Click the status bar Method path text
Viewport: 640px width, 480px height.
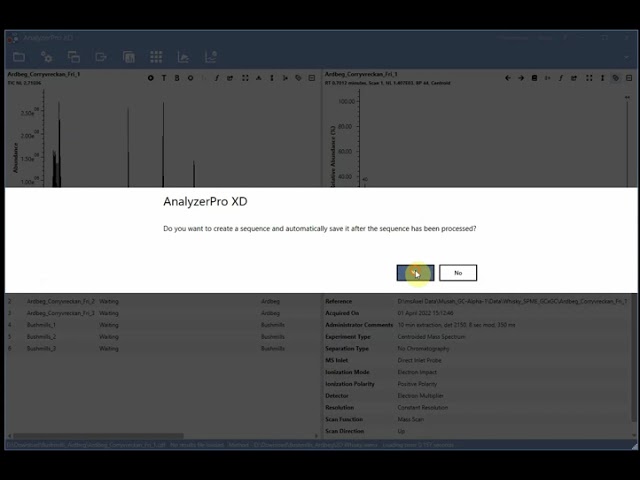(303, 445)
